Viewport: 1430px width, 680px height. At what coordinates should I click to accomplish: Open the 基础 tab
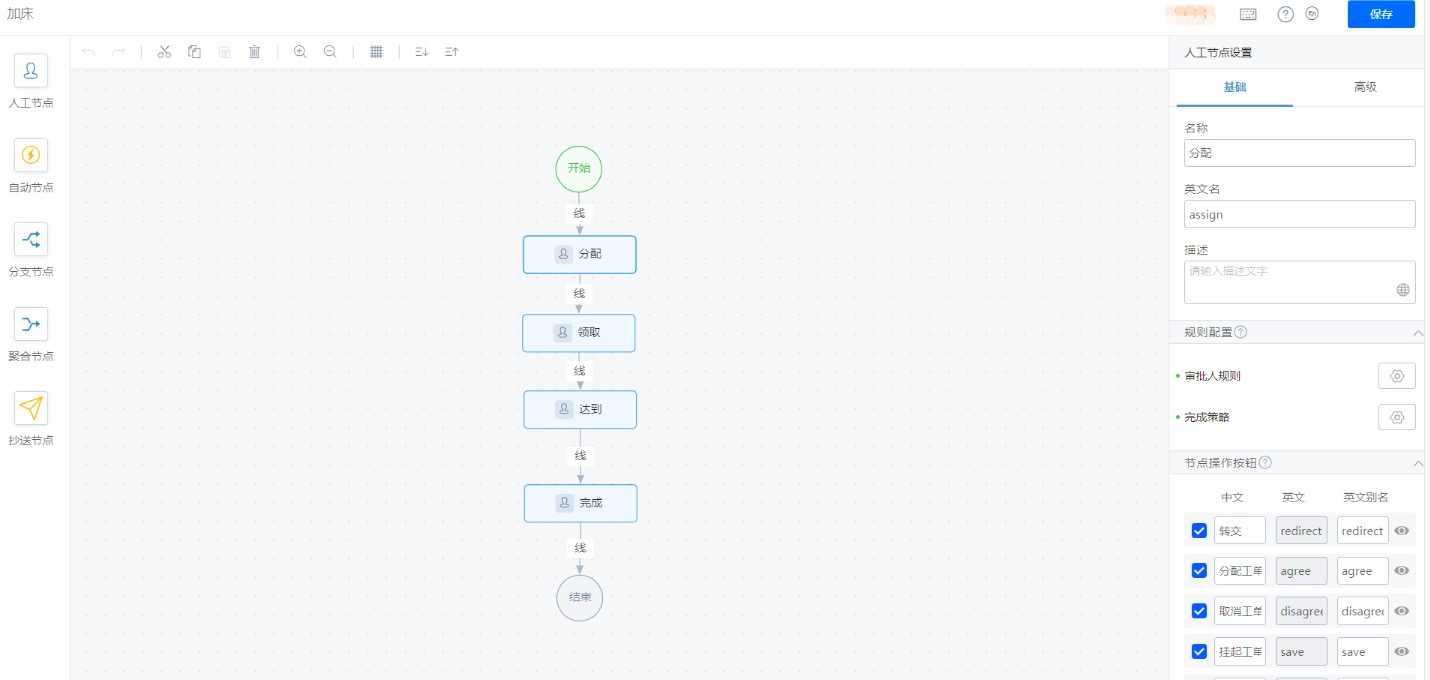click(x=1235, y=87)
